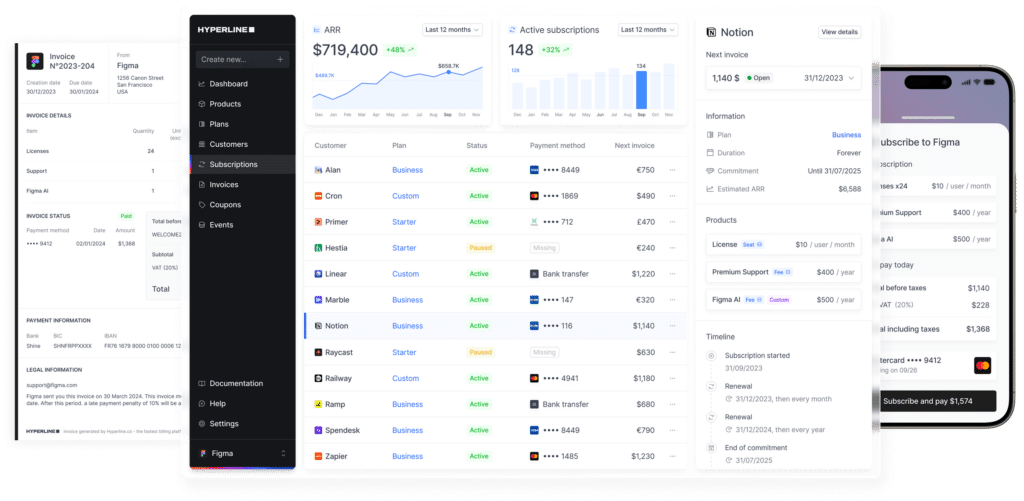The image size is (1024, 501).
Task: Click the Paused status badge for Raycast
Action: point(480,353)
